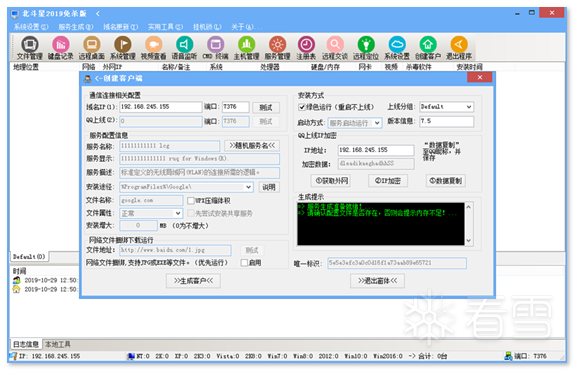Screen dimensions: 574x370
Task: Click the 外网IP column header
Action: pos(112,67)
